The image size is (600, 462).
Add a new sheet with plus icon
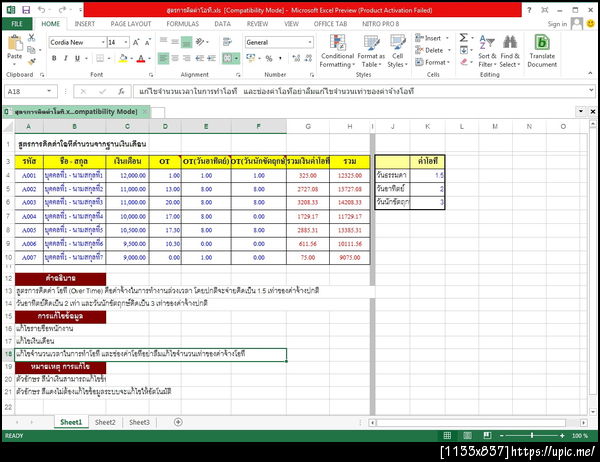tap(178, 422)
